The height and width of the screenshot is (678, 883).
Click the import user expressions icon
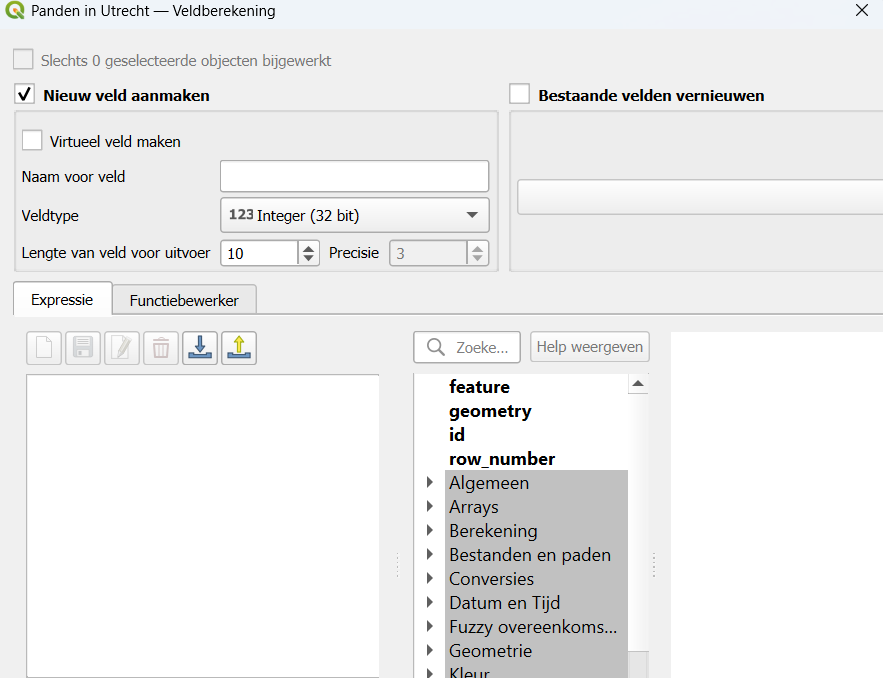[x=200, y=348]
